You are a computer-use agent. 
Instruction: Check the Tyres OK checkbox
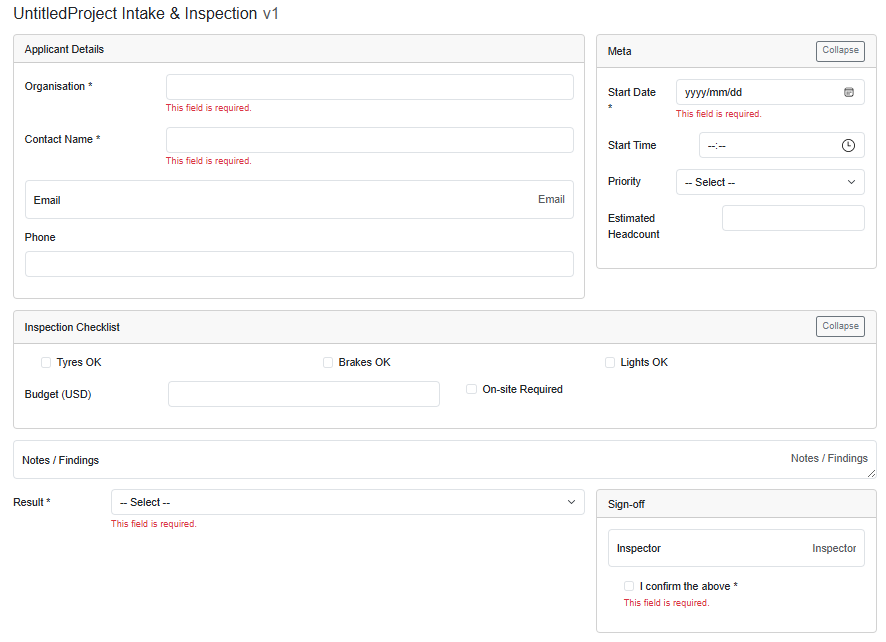pyautogui.click(x=45, y=362)
